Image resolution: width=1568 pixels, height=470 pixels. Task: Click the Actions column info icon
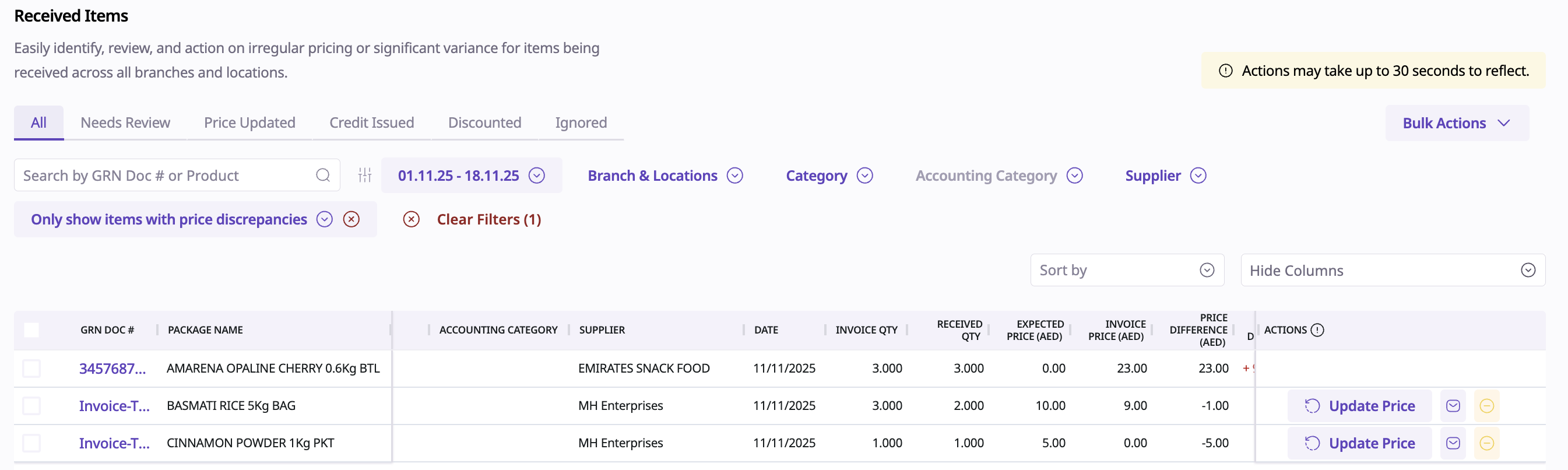pyautogui.click(x=1317, y=330)
